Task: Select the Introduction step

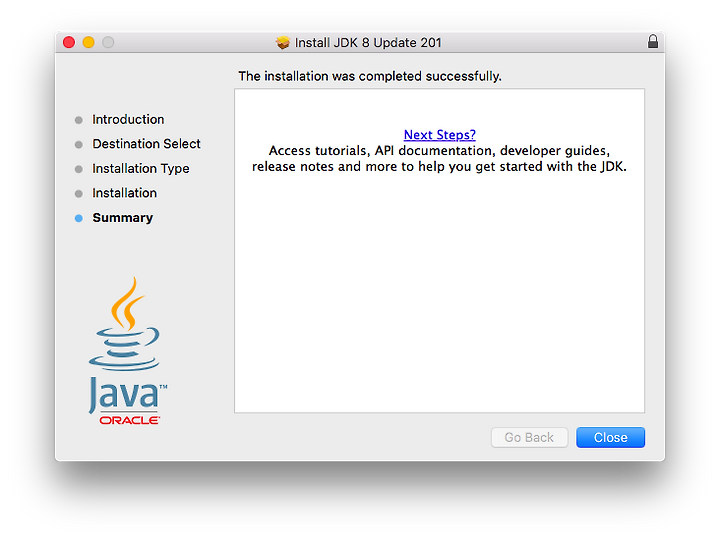Action: click(128, 119)
